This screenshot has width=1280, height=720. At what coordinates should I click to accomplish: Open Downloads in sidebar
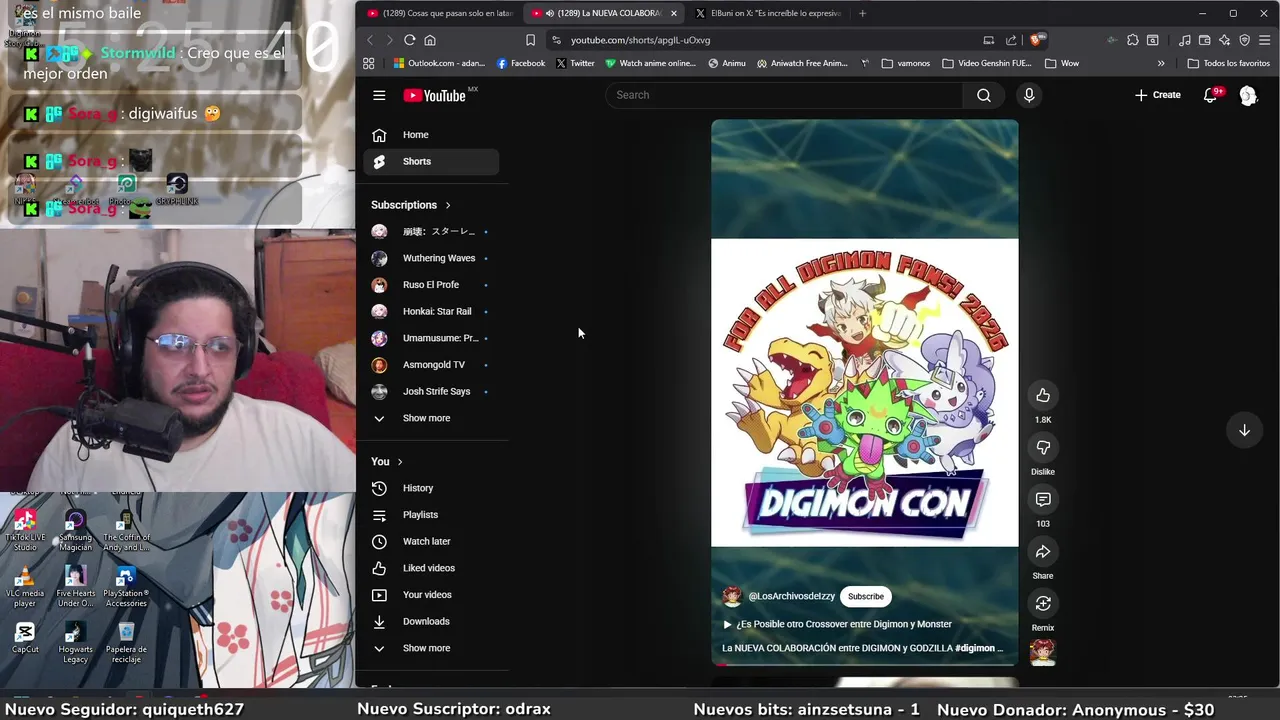click(x=432, y=621)
